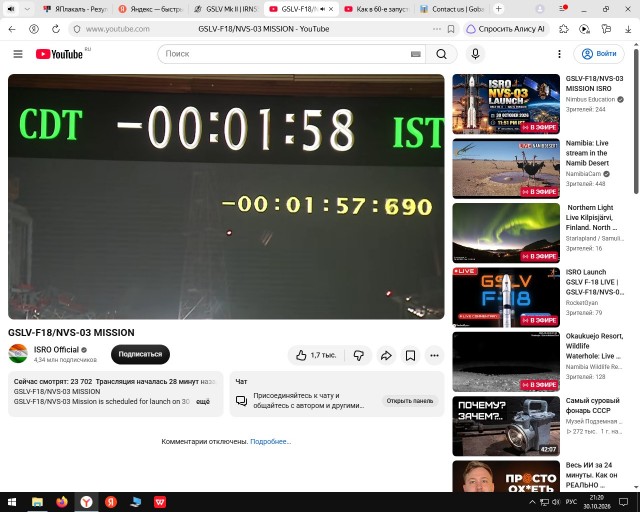Image resolution: width=640 pixels, height=512 pixels.
Task: Open RocketGyan GSLV F-18 LIVE thumbnail
Action: [506, 297]
